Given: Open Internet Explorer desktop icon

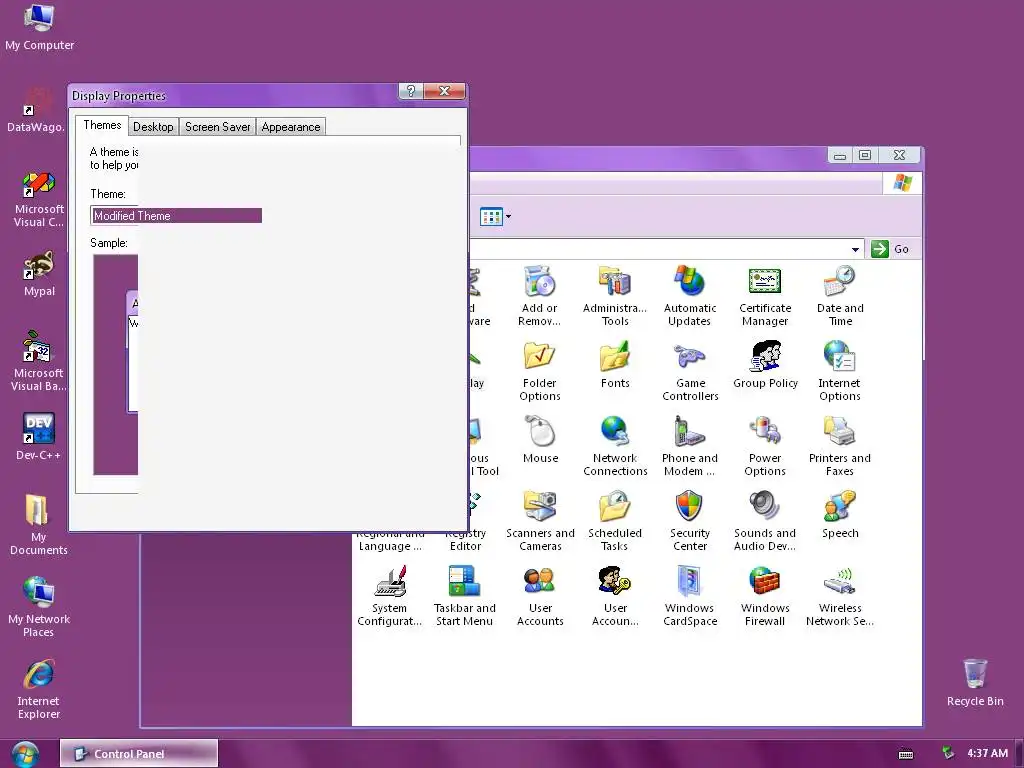Looking at the screenshot, I should (x=39, y=689).
